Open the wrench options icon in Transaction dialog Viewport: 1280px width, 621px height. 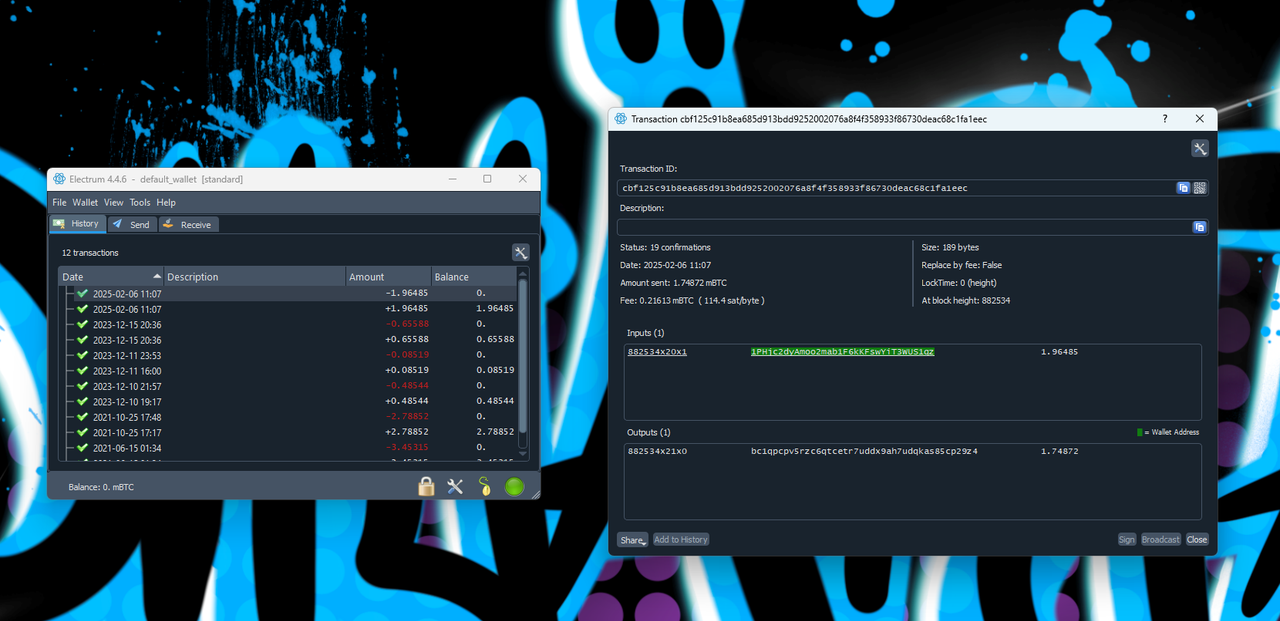click(x=1200, y=148)
